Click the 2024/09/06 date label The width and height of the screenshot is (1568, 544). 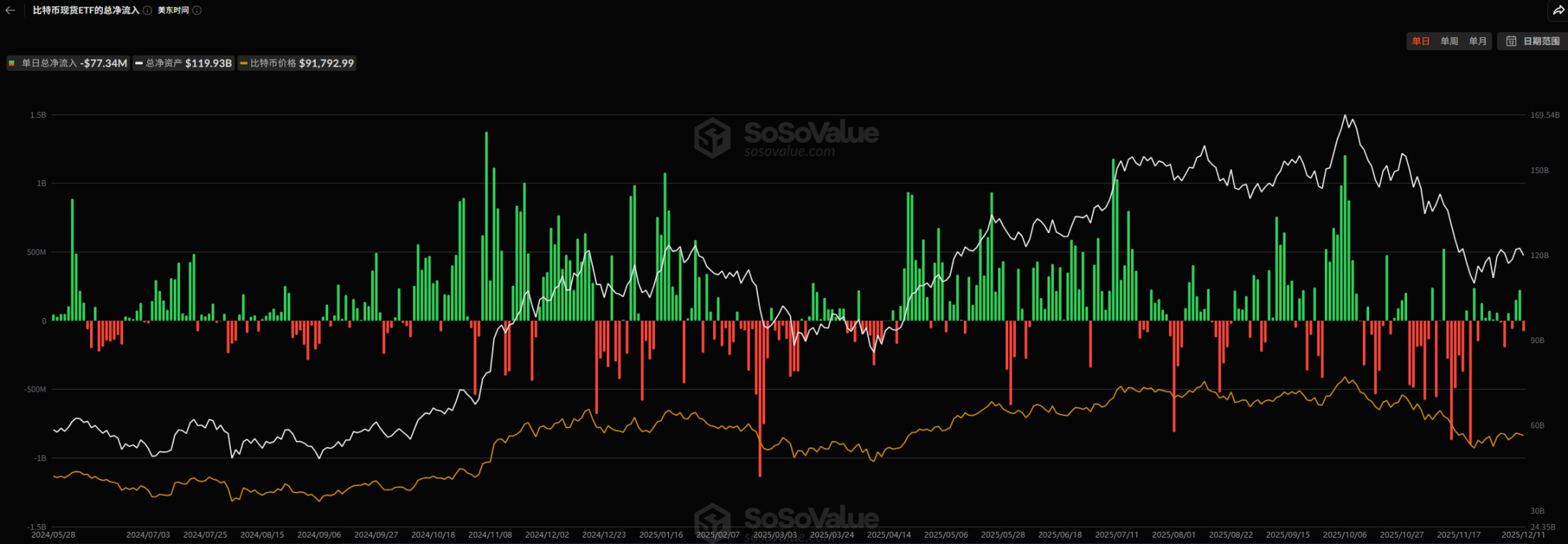319,535
